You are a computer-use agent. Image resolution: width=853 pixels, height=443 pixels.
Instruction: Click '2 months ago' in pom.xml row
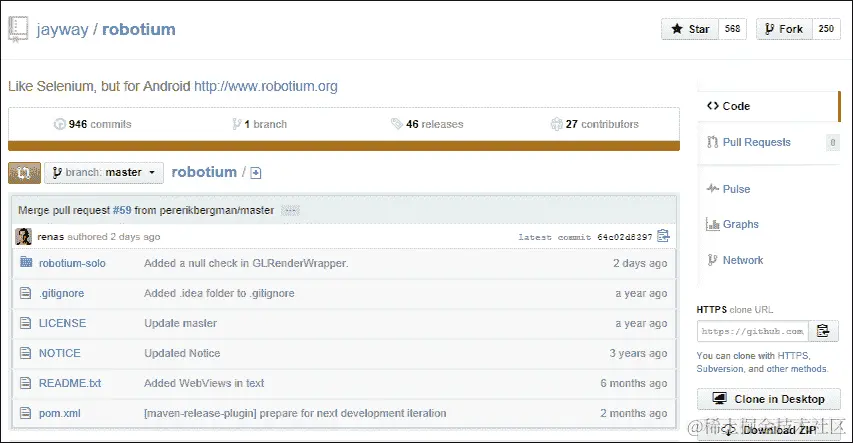[x=634, y=414]
